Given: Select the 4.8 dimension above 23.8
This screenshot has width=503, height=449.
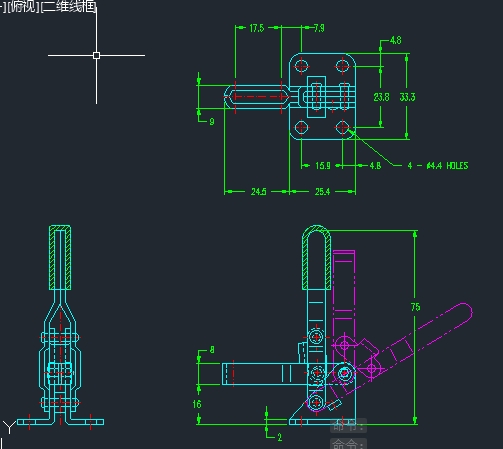Looking at the screenshot, I should 395,41.
